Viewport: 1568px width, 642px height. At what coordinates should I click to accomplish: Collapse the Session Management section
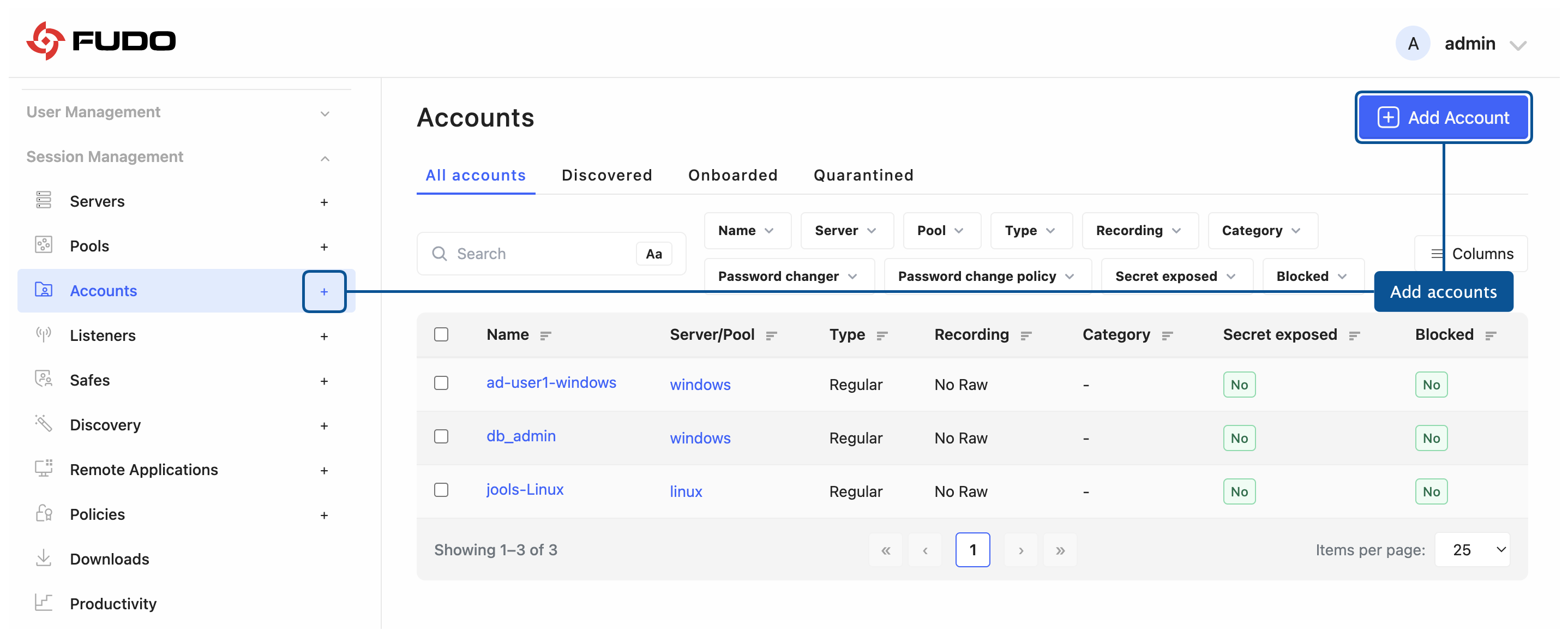[x=178, y=157]
